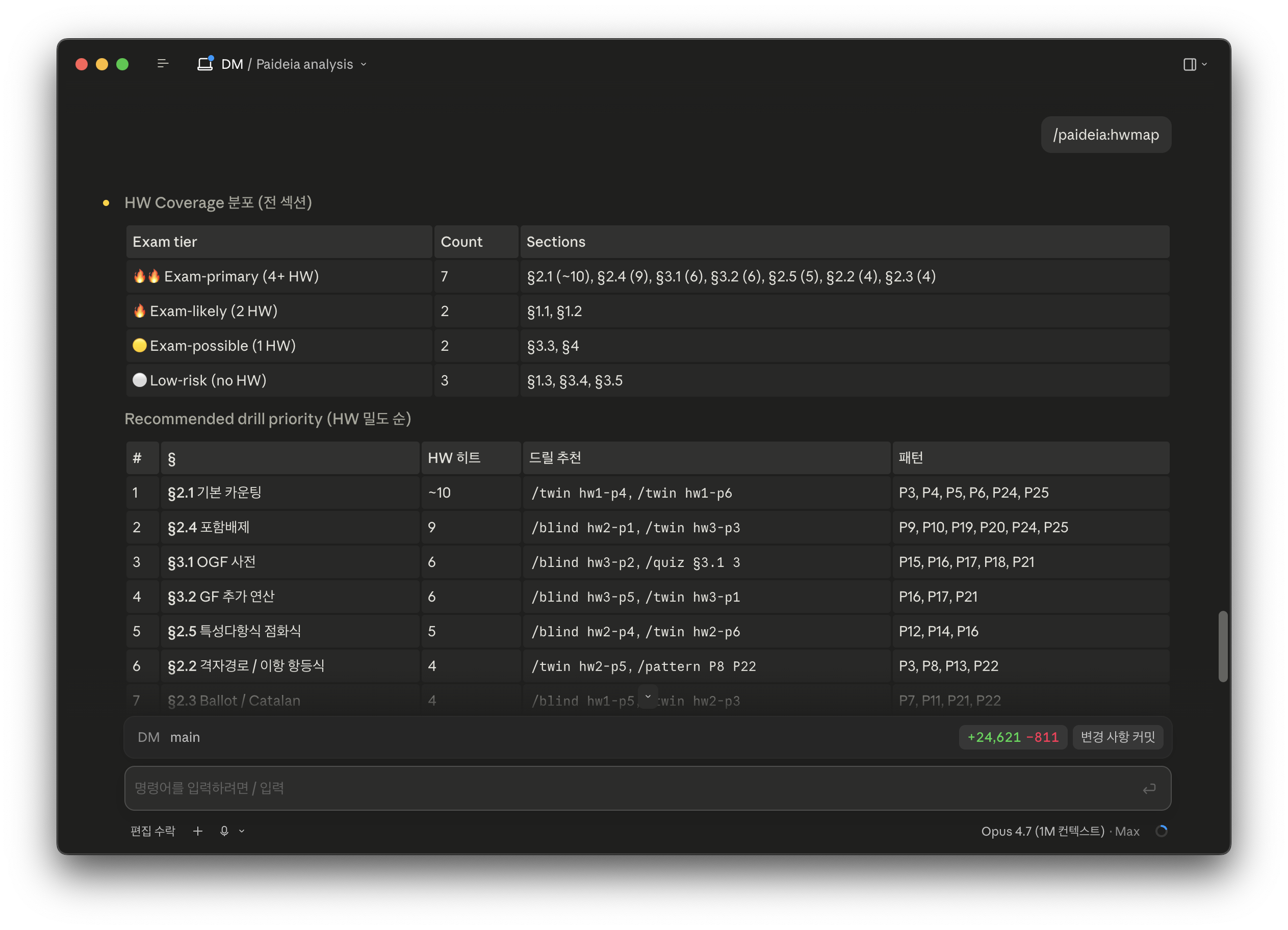Select the Low-risk (no HW) cell
1288x930 pixels.
click(x=279, y=380)
